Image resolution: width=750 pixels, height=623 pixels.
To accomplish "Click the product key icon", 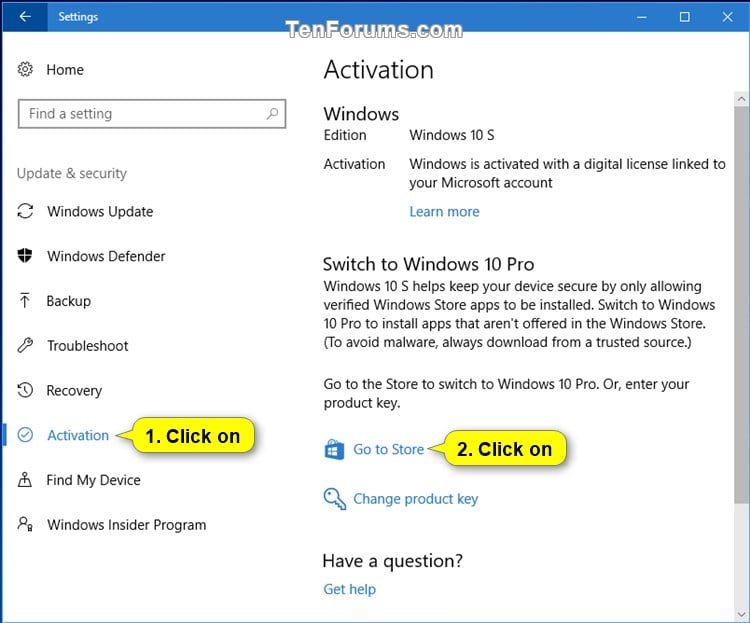I will pos(334,499).
